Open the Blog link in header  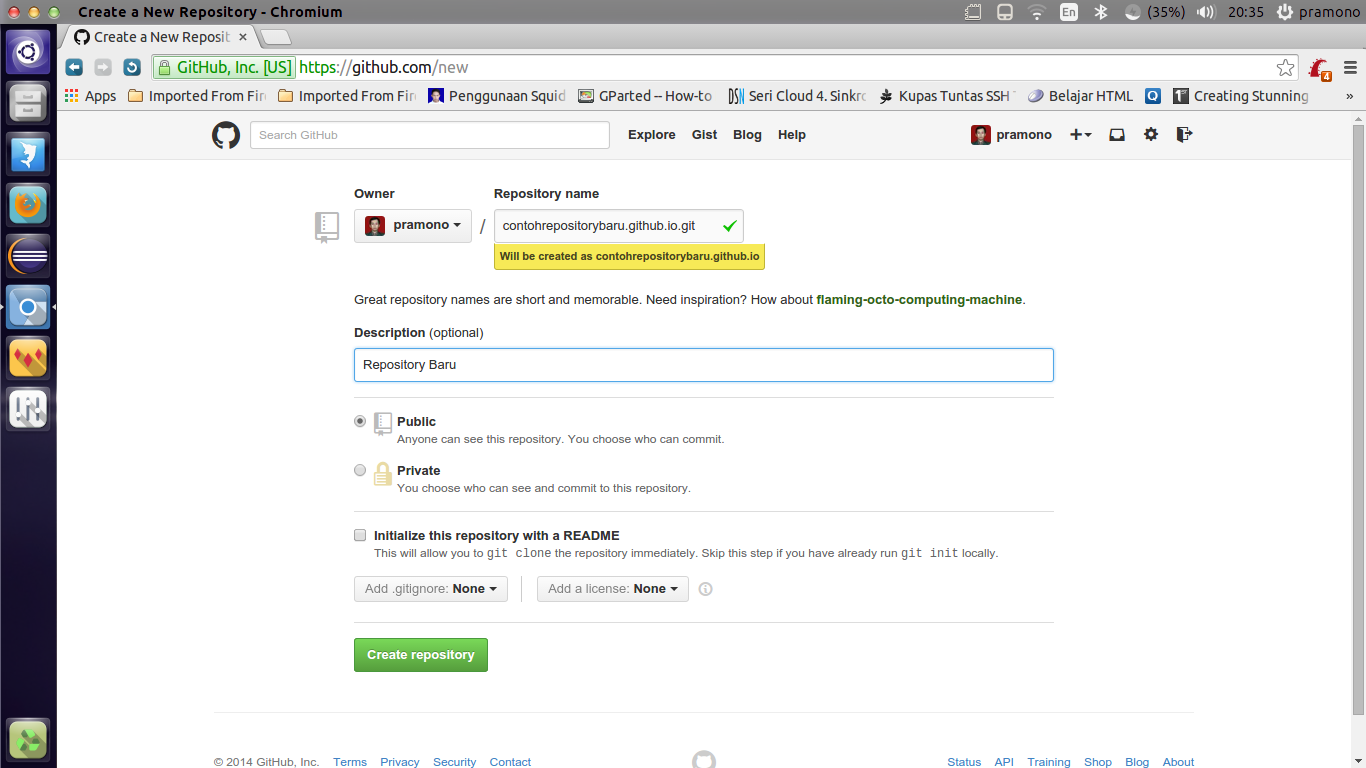747,135
